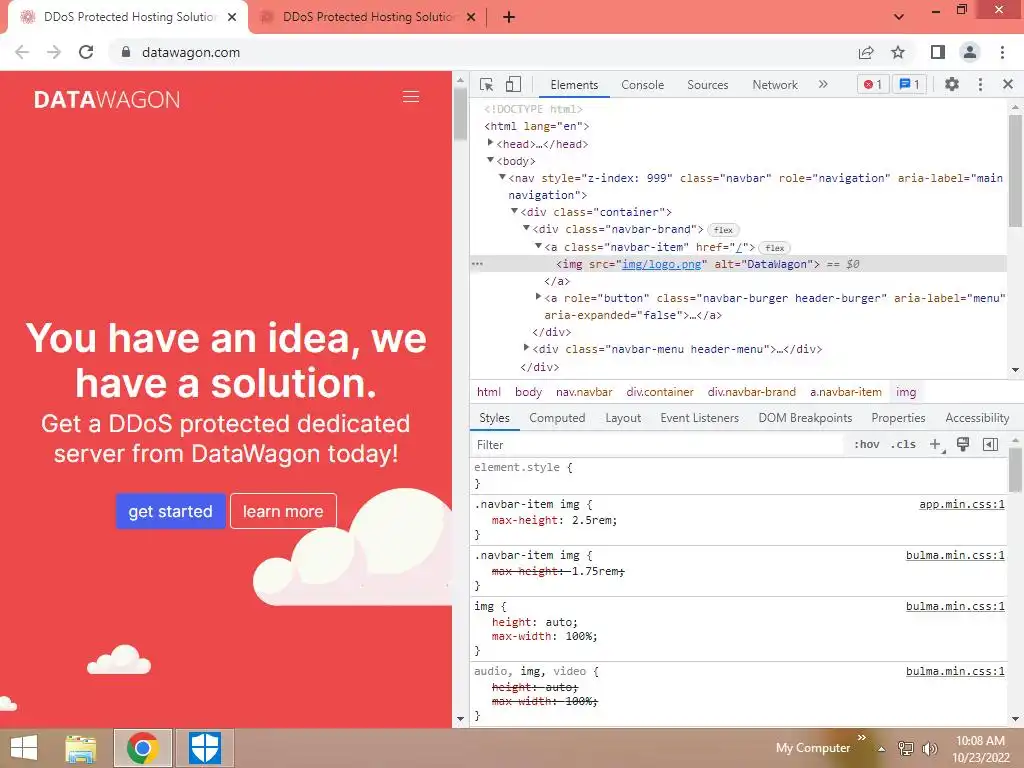Bookmark this page with star icon
This screenshot has width=1024, height=768.
[x=898, y=52]
